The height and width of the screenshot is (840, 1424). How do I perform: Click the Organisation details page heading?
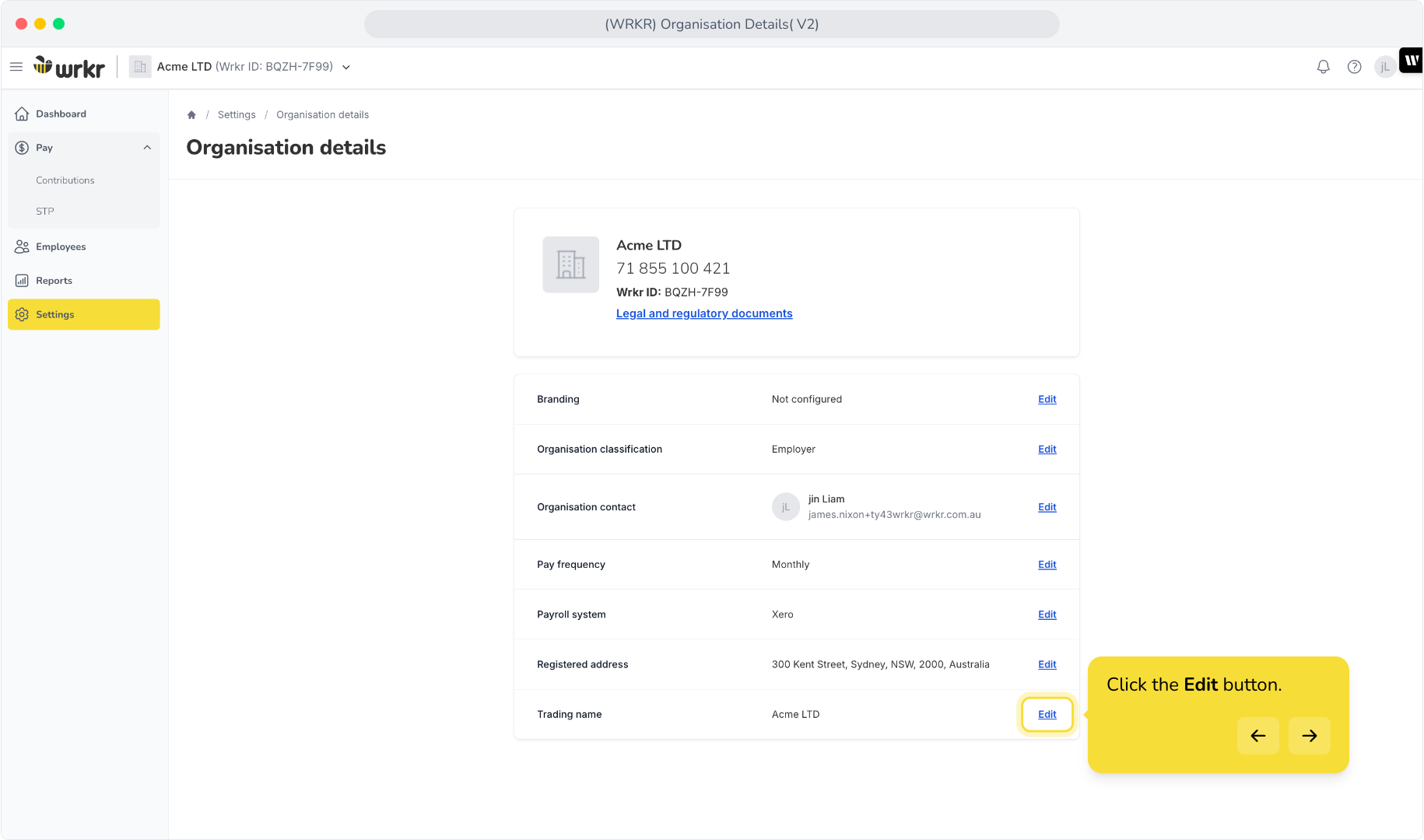pyautogui.click(x=286, y=148)
